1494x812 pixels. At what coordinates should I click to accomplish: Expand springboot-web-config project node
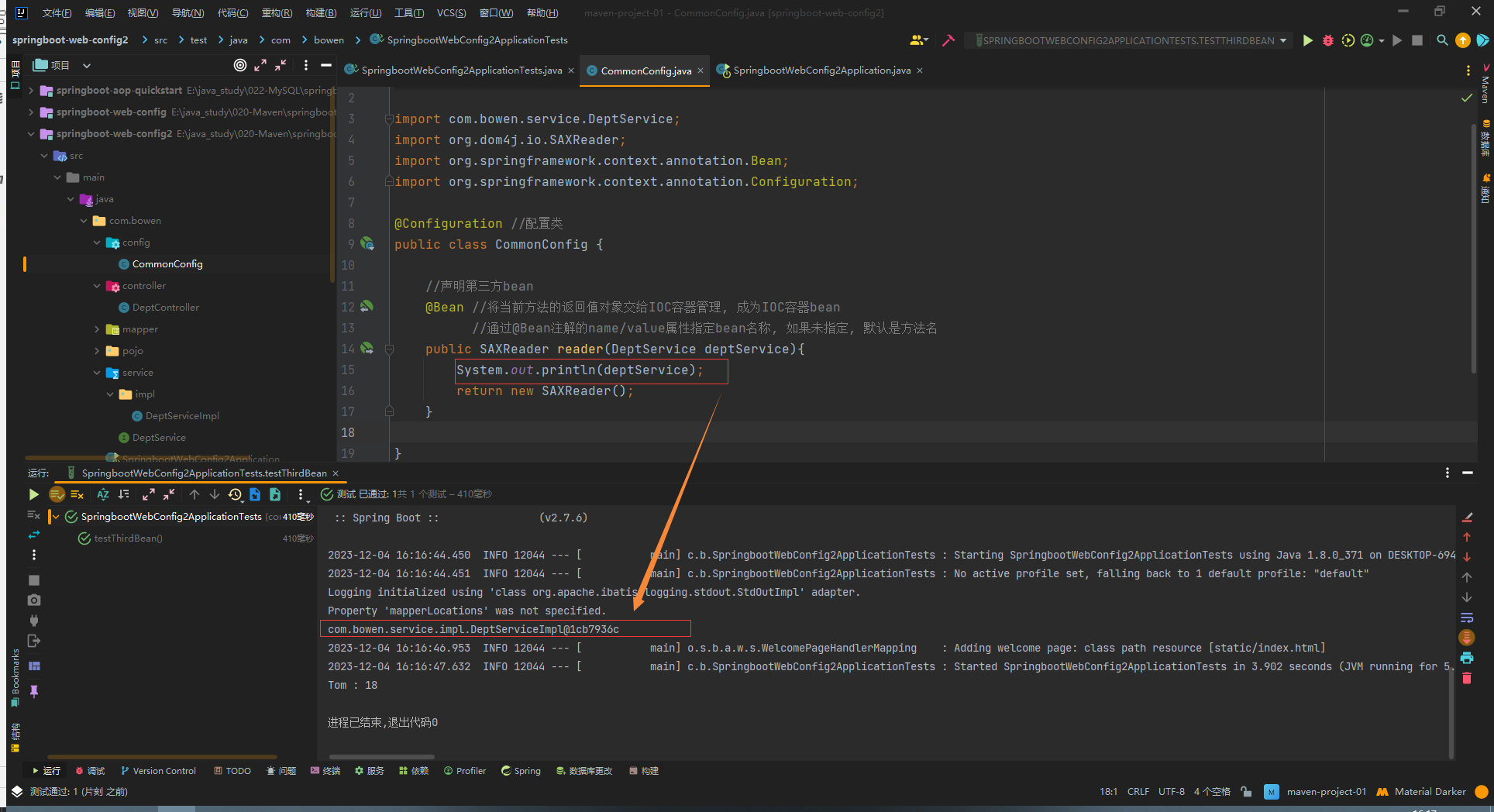pyautogui.click(x=31, y=112)
